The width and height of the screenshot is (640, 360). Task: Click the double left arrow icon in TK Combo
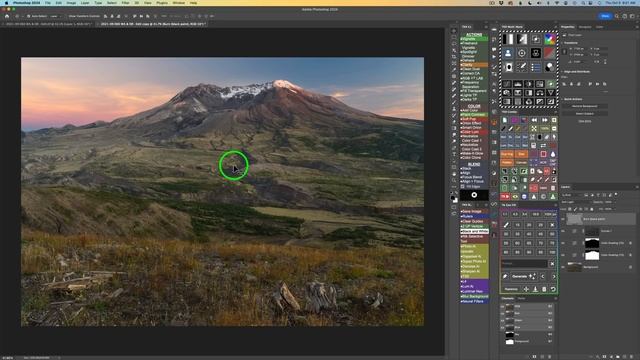[x=534, y=120]
